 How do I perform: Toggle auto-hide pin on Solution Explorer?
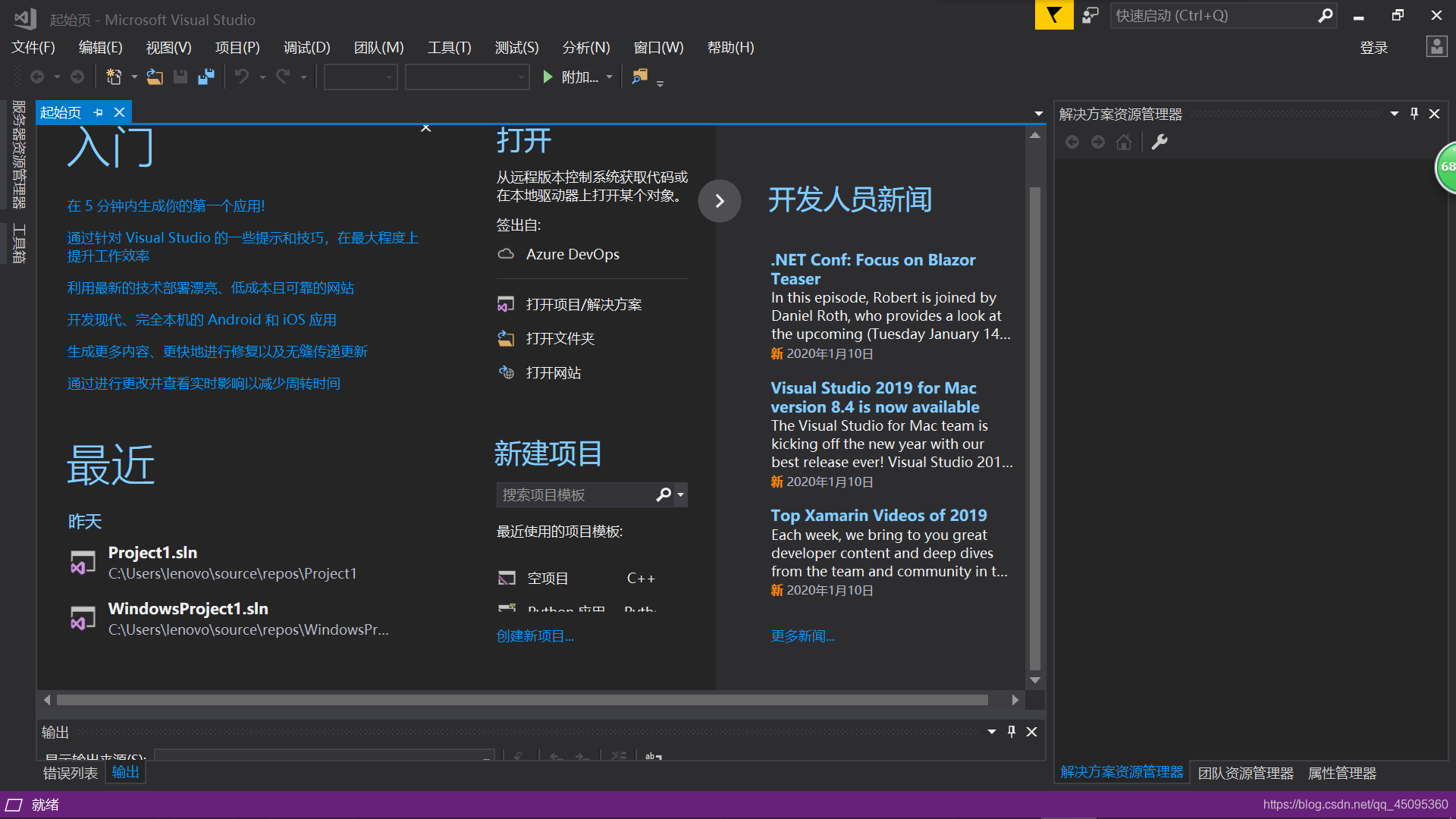pos(1414,114)
